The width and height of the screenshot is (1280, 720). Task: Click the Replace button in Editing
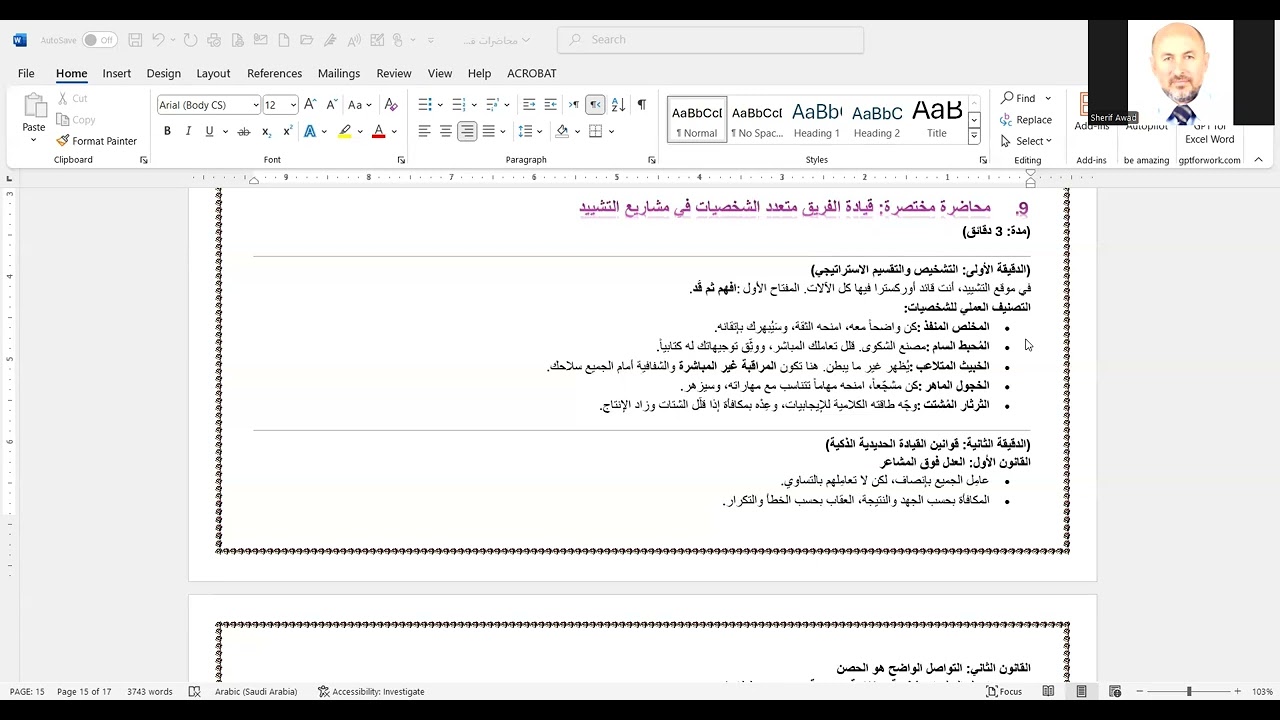[x=1026, y=120]
